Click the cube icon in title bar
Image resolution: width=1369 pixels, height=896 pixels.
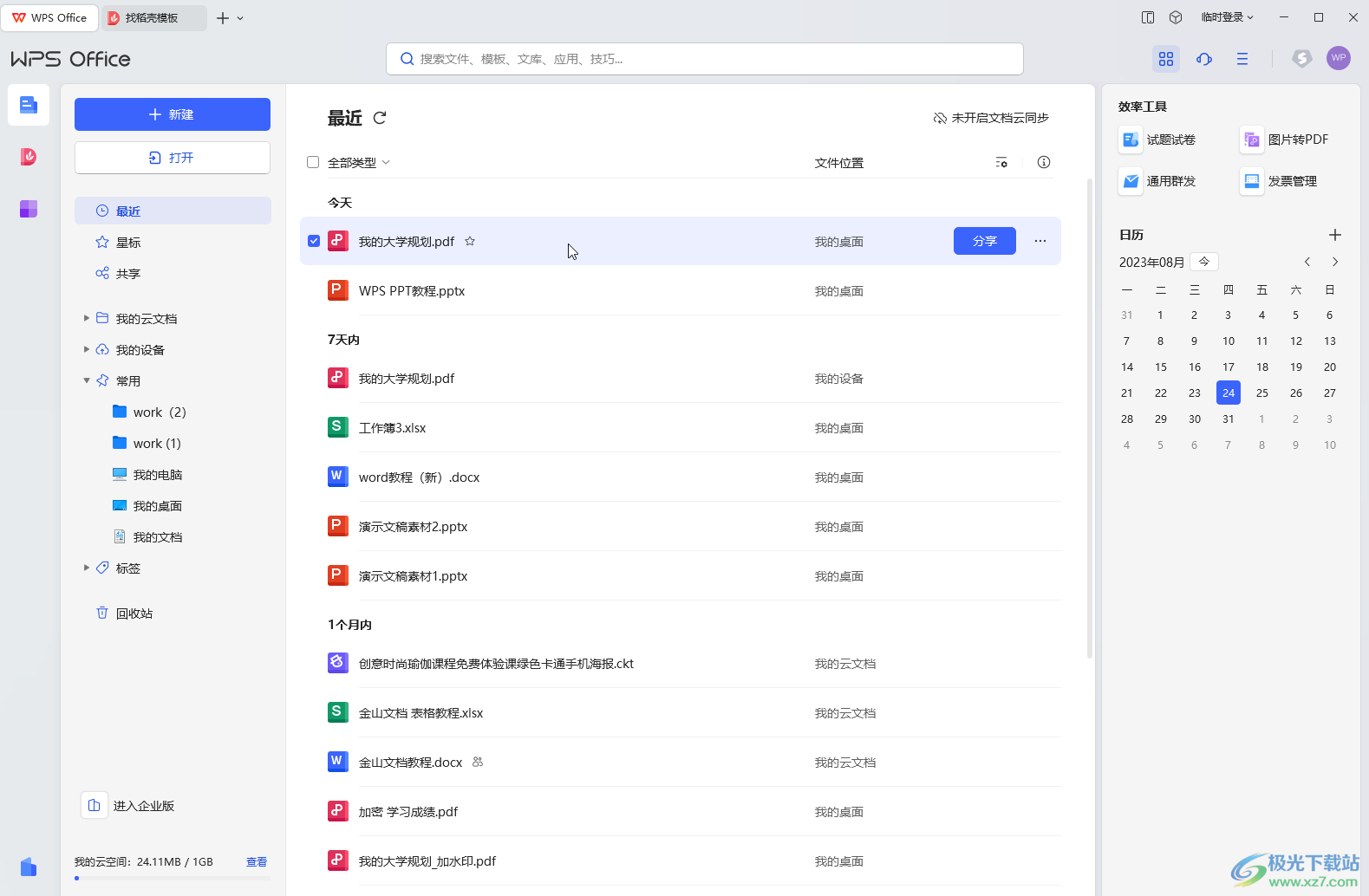click(1176, 17)
